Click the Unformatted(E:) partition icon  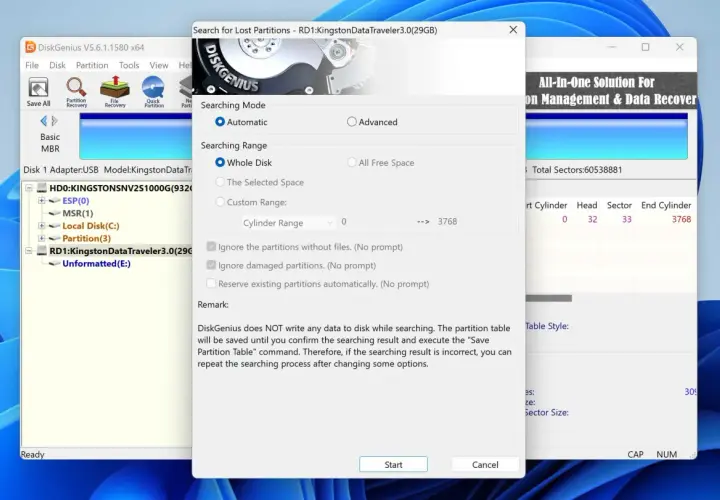55,264
